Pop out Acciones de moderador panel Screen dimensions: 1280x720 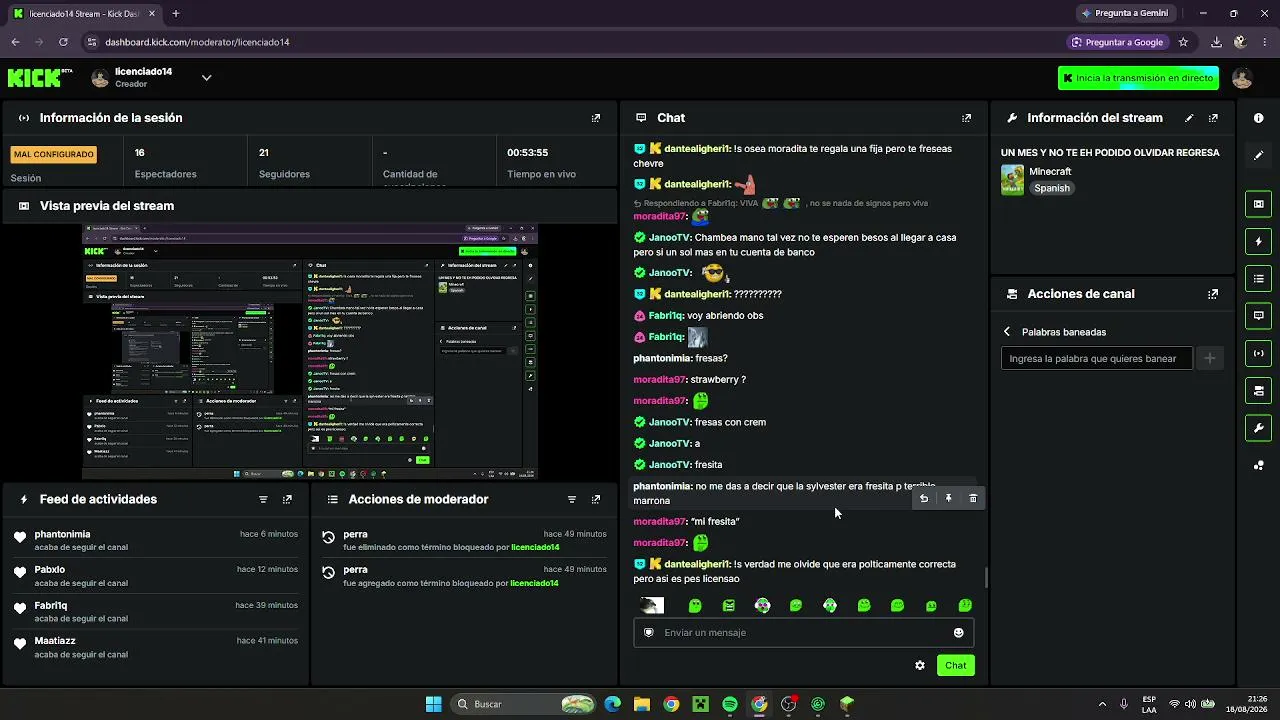coord(596,499)
